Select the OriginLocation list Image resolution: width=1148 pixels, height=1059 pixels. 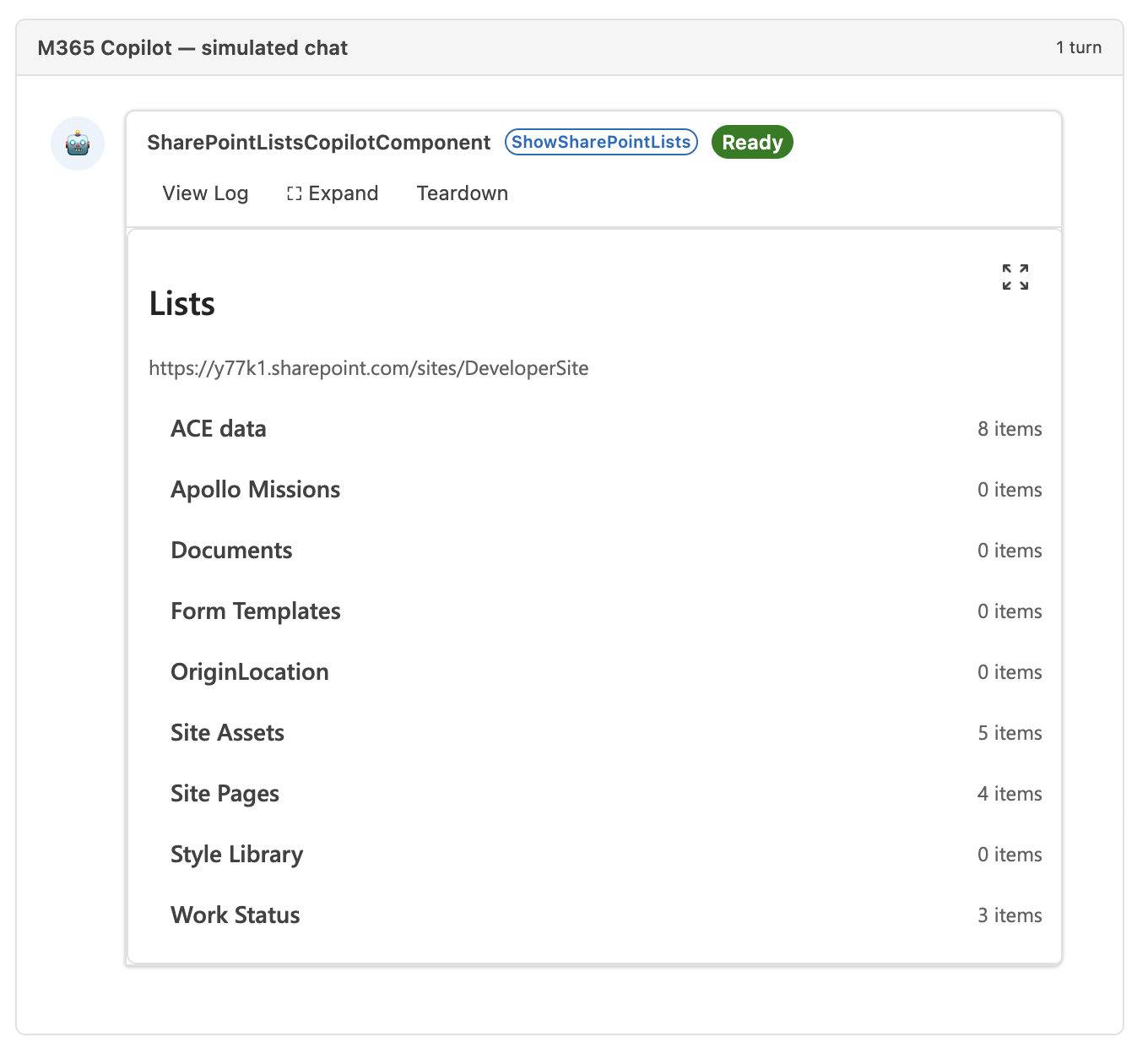pos(595,672)
